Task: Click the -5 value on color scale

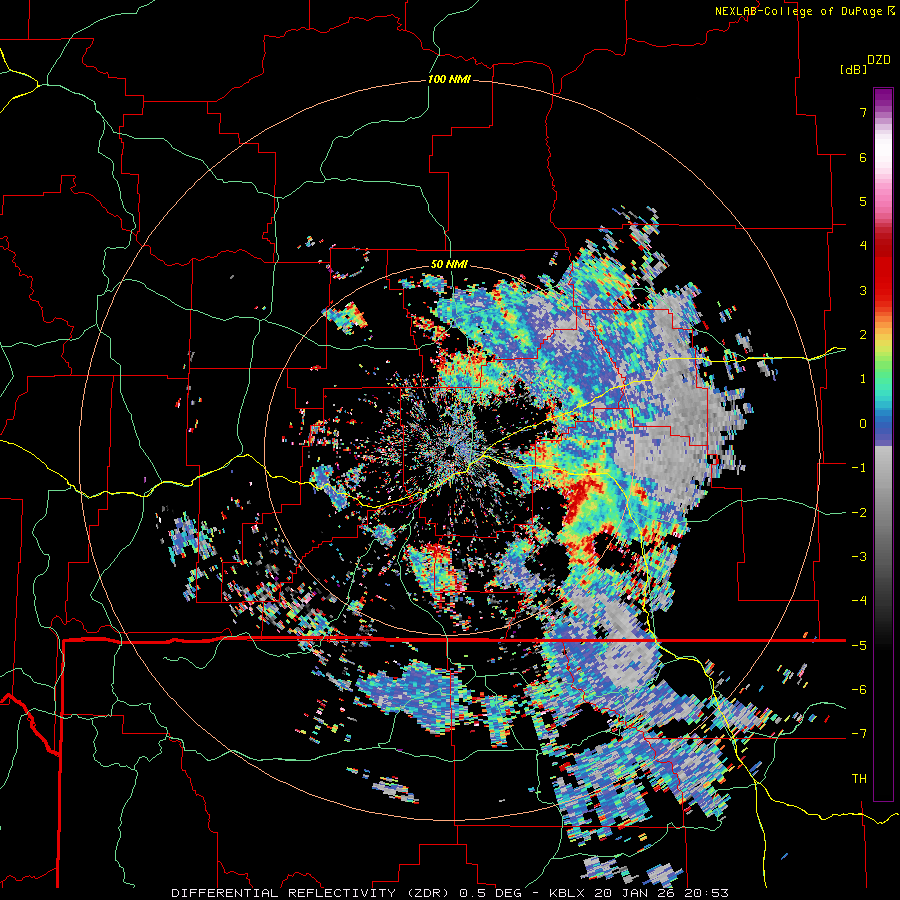Action: click(859, 646)
